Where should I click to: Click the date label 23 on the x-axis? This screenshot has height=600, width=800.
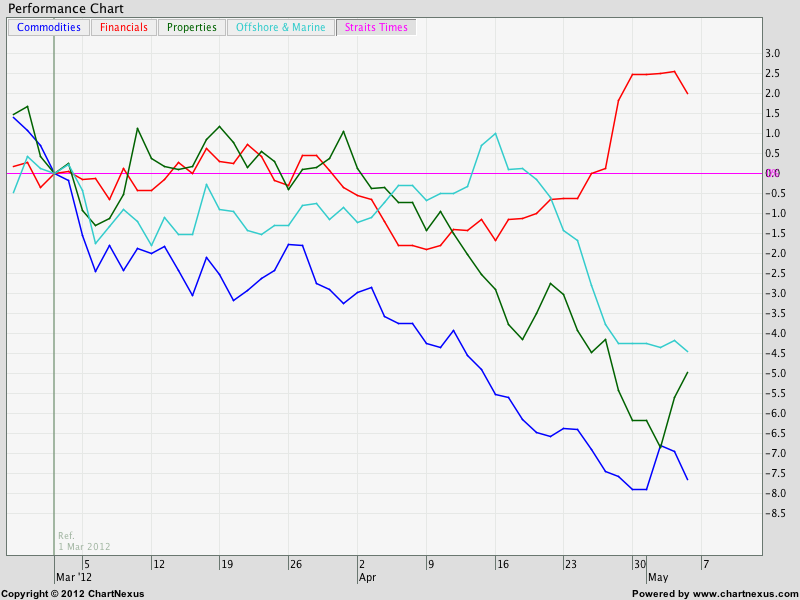point(571,564)
